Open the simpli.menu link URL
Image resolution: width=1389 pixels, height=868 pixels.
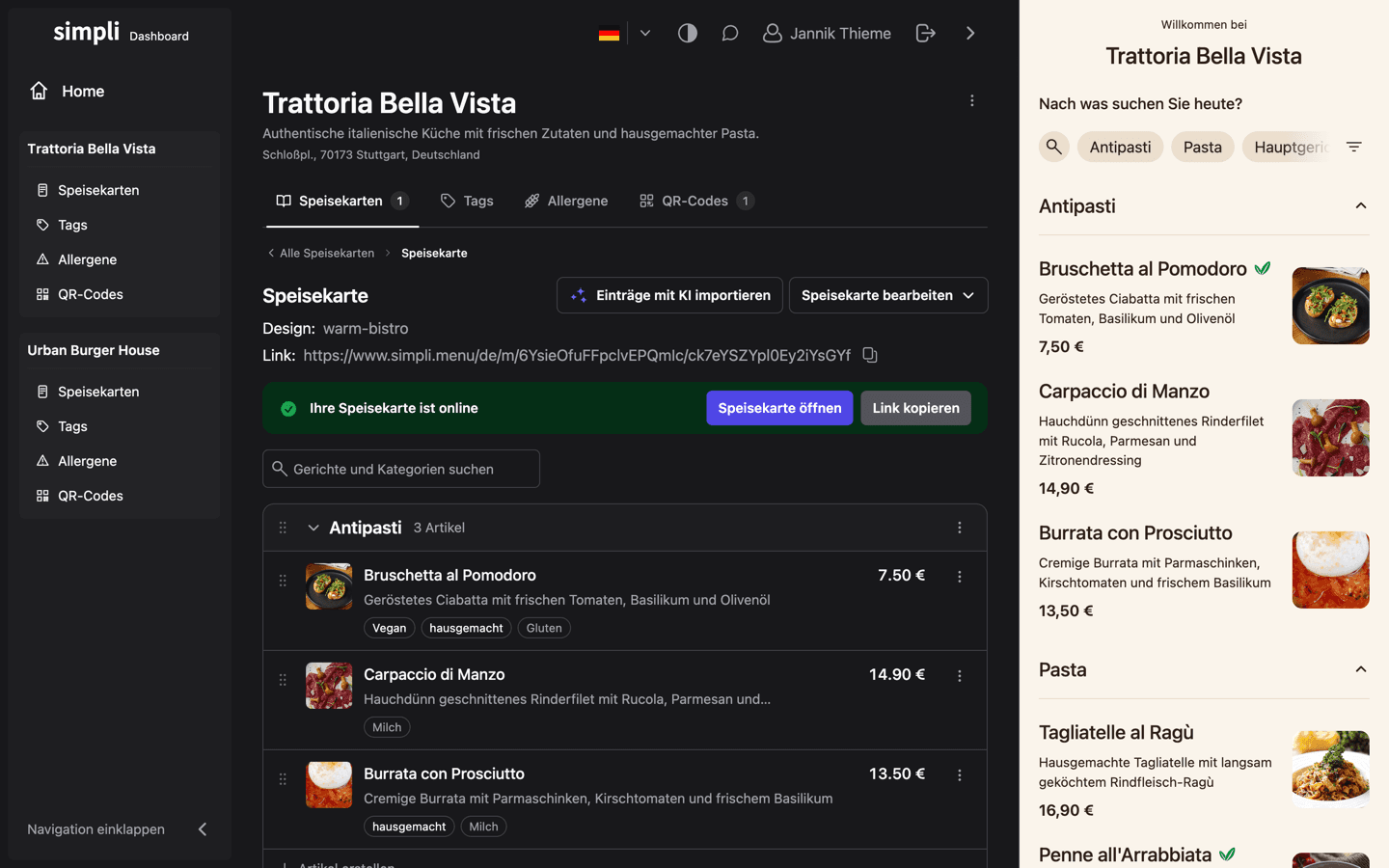pos(577,355)
